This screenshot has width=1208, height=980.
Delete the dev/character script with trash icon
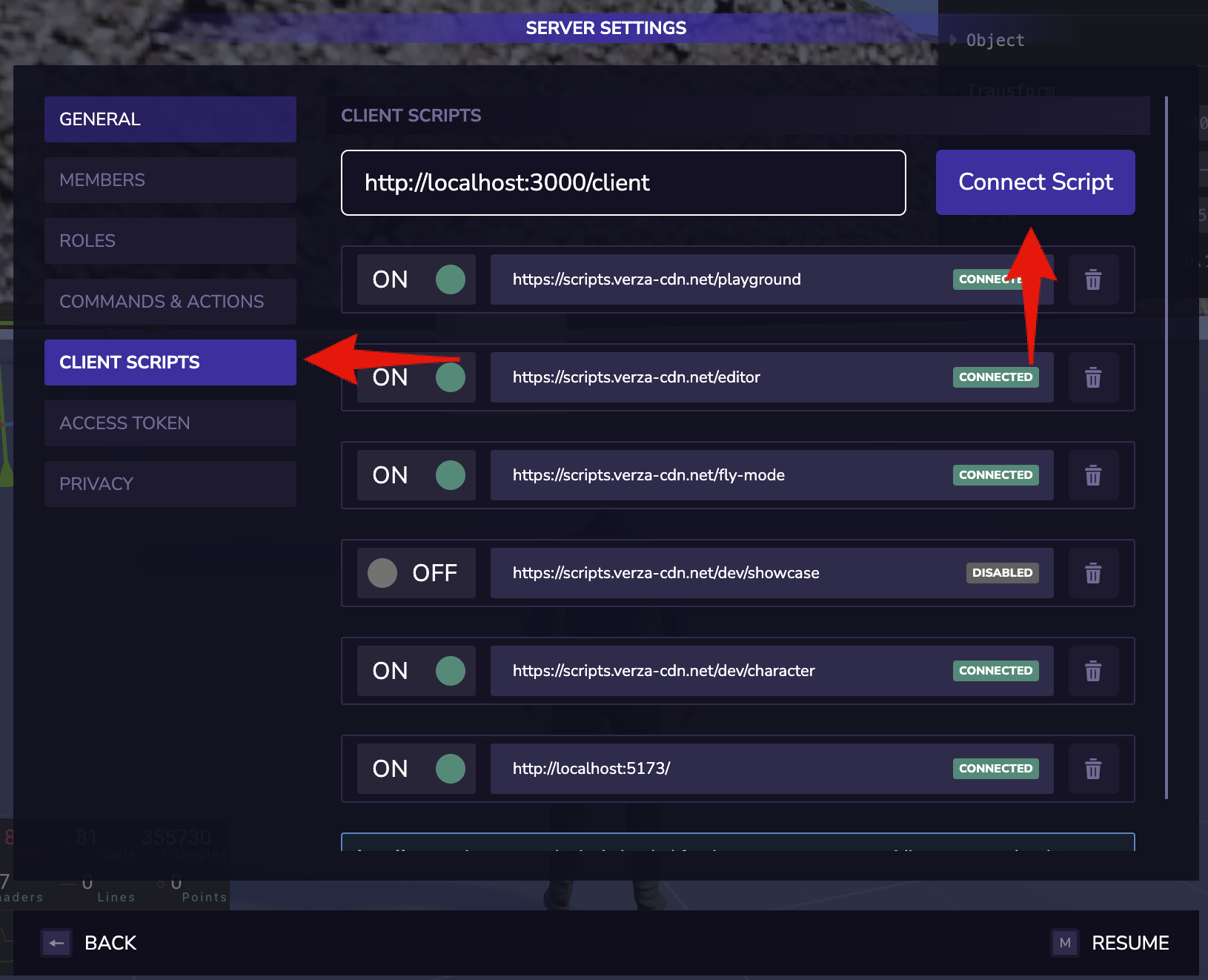1093,671
